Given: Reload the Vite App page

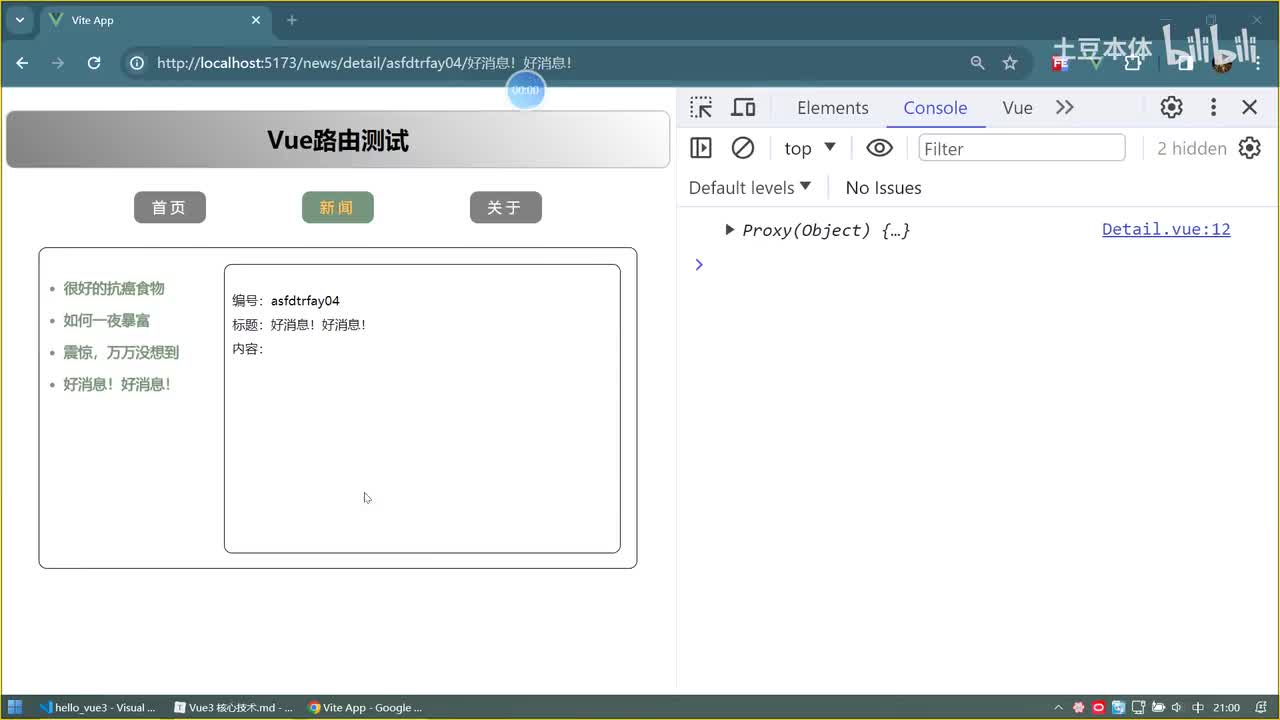Looking at the screenshot, I should pos(94,63).
